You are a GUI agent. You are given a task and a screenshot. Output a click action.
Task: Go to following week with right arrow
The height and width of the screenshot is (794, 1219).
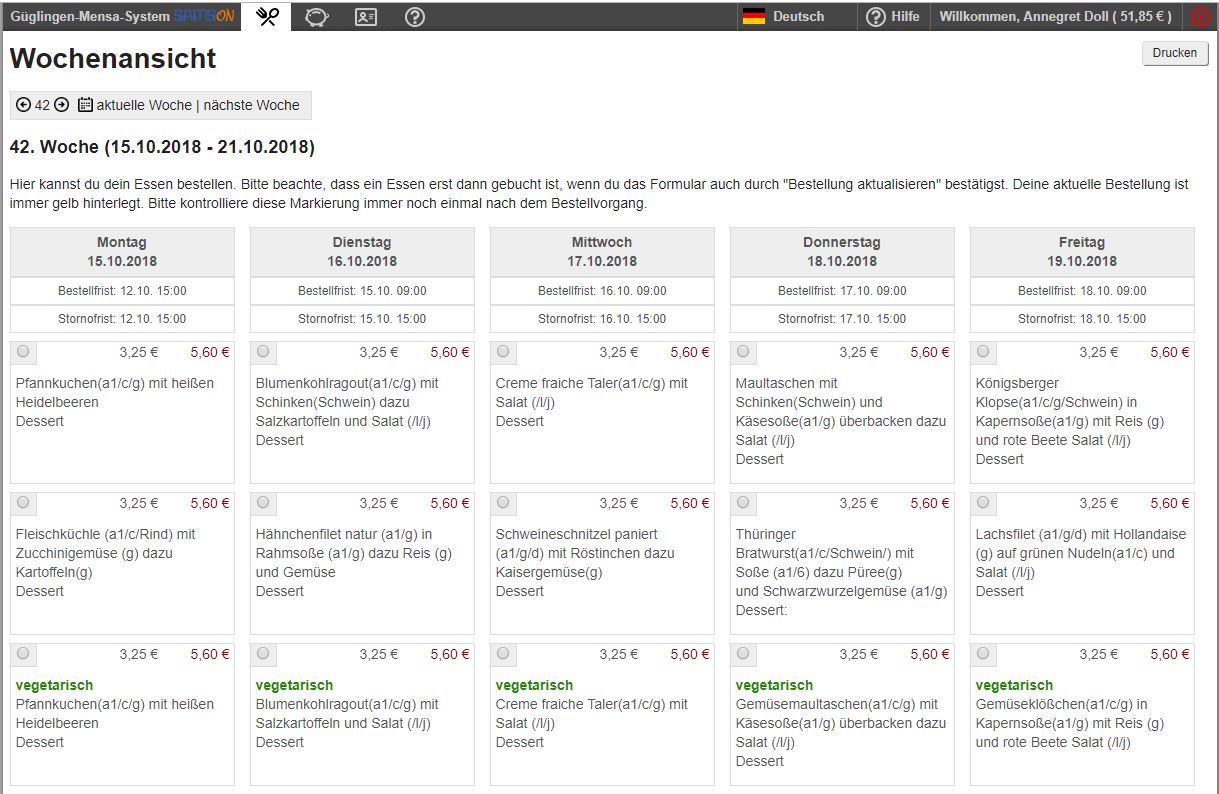point(61,105)
